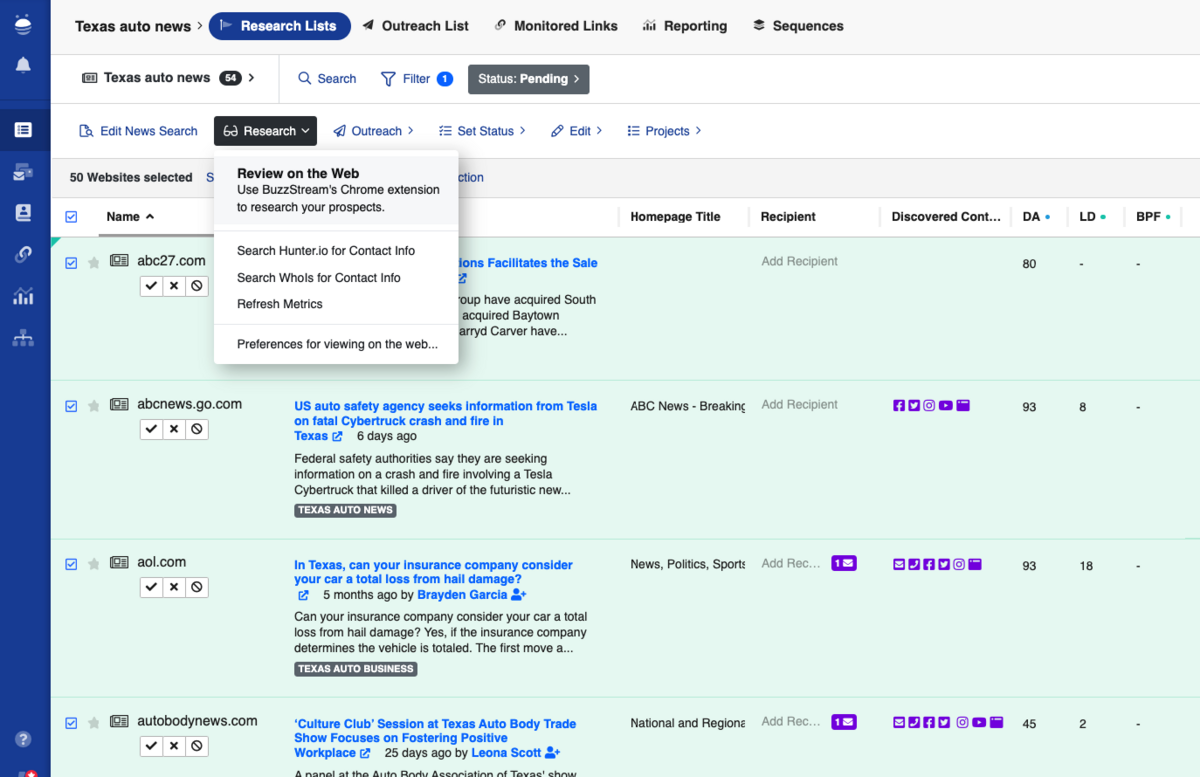Screen dimensions: 1200x777
Task: Toggle the select-all checkbox in header
Action: coord(71,216)
